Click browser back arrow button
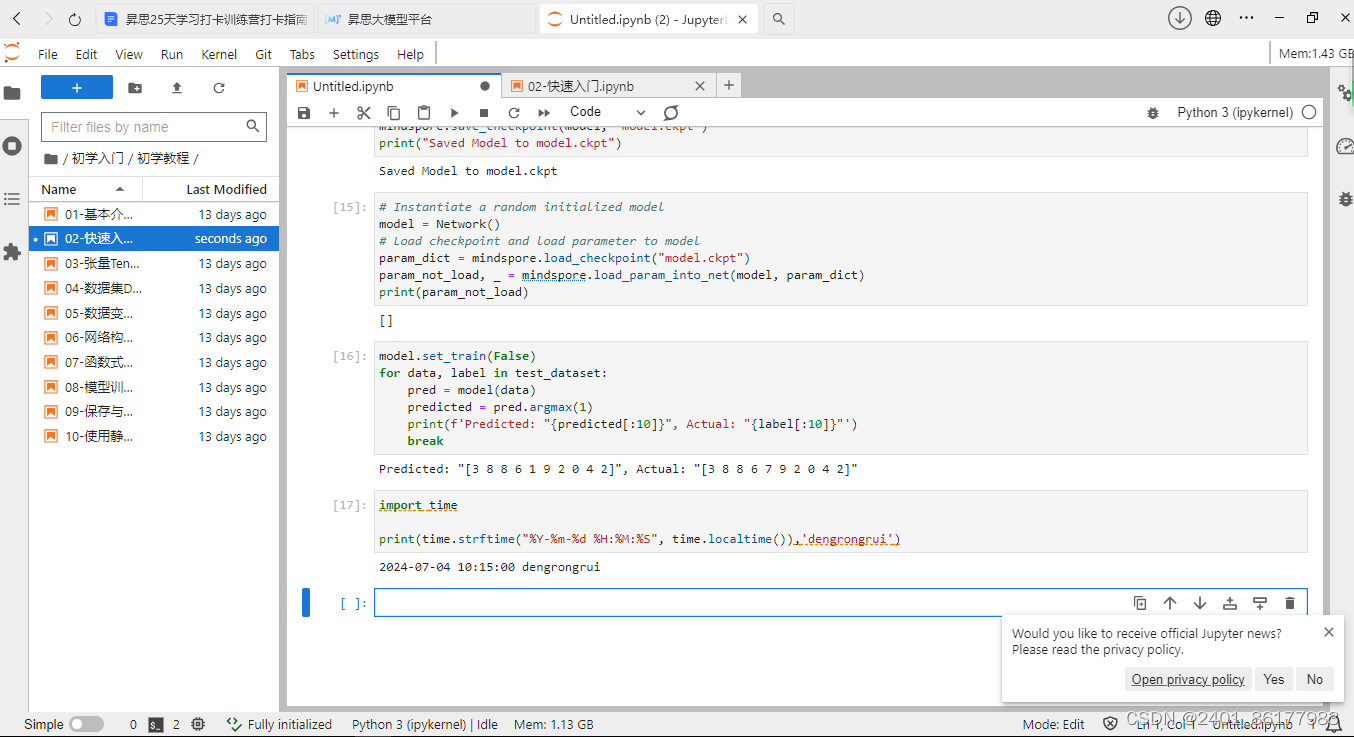 click(x=16, y=19)
